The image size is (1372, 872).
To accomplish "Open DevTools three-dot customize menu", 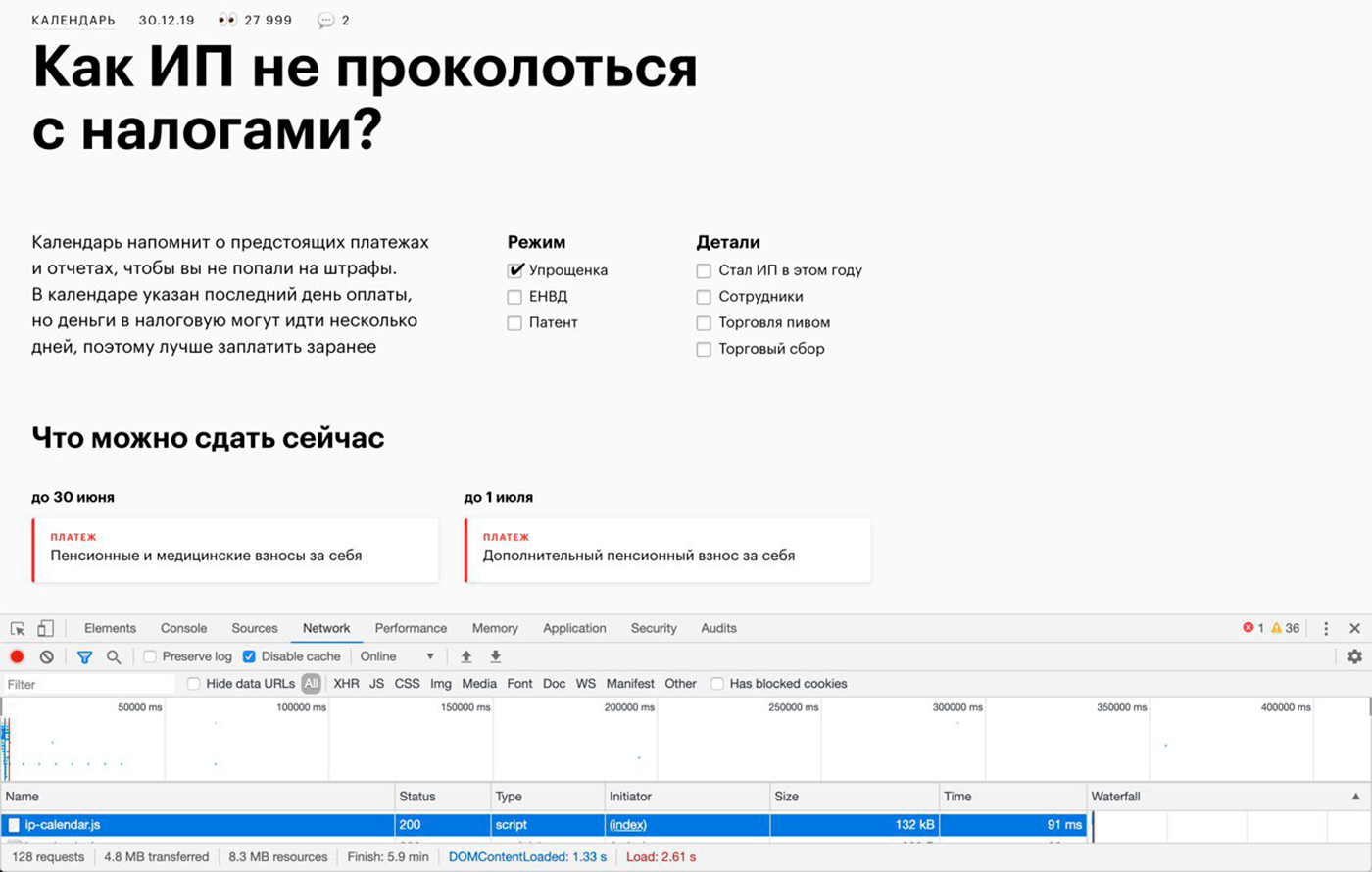I will [1326, 629].
